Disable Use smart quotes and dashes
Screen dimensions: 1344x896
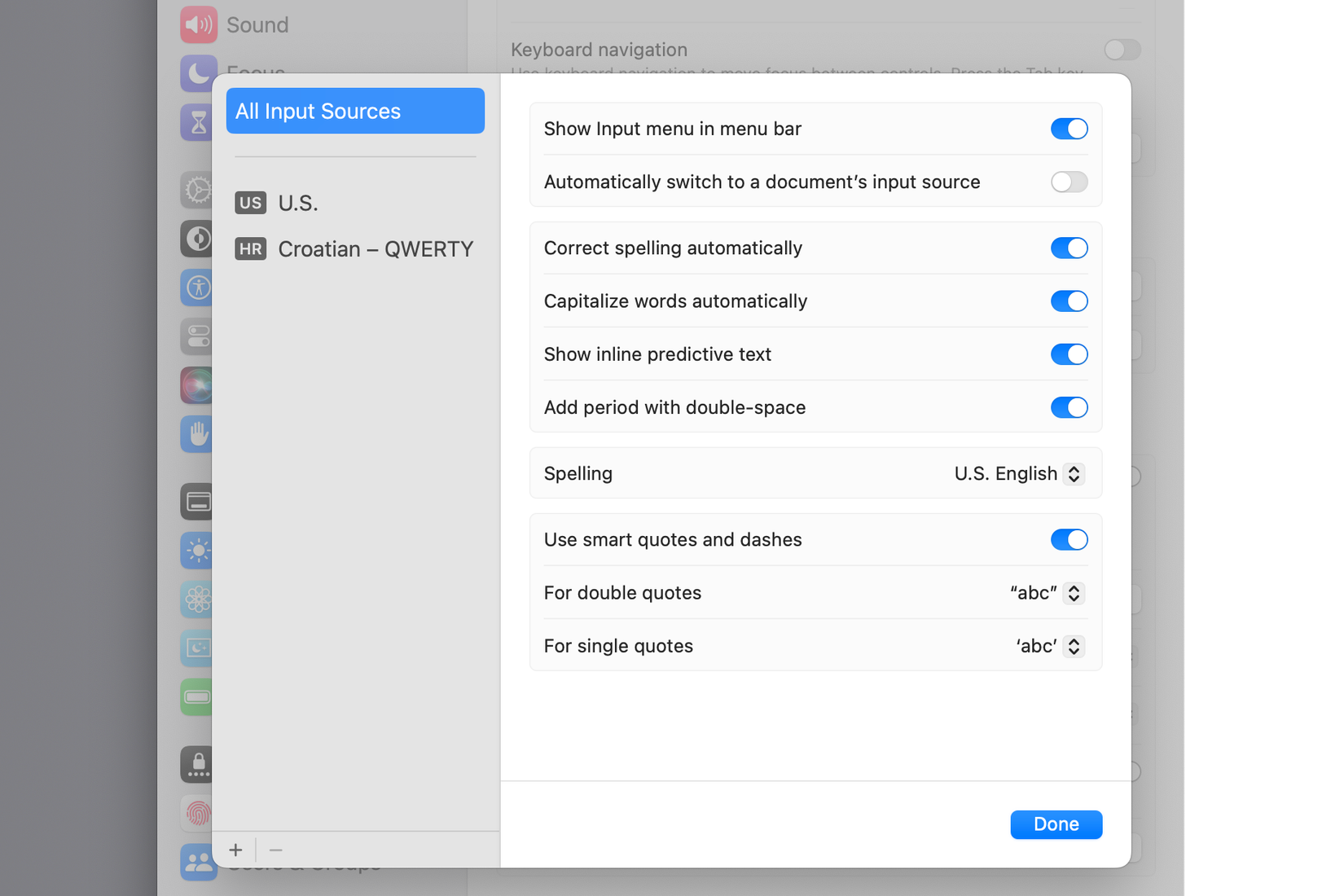coord(1069,539)
